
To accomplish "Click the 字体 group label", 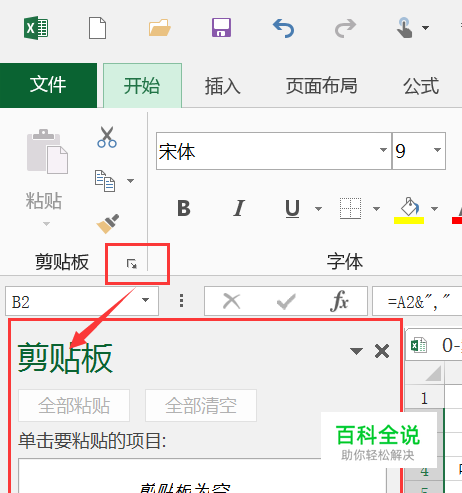I will tap(345, 262).
